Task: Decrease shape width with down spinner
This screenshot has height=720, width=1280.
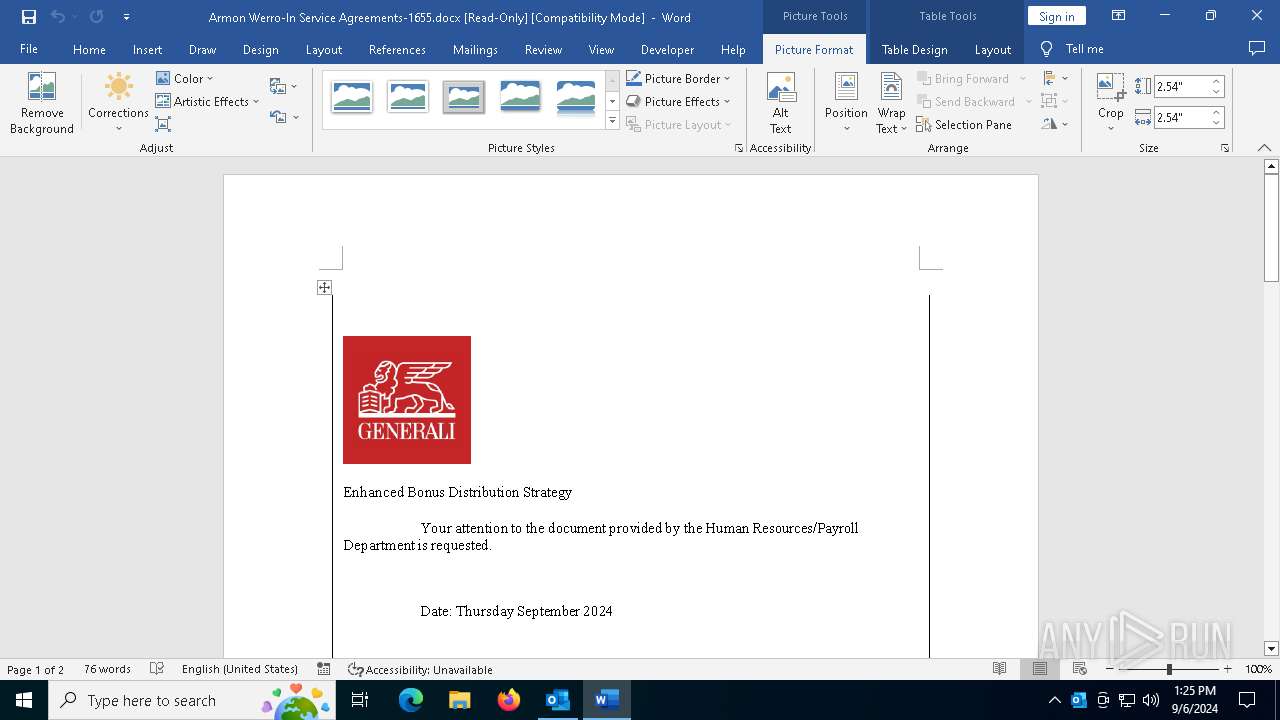Action: (1216, 123)
